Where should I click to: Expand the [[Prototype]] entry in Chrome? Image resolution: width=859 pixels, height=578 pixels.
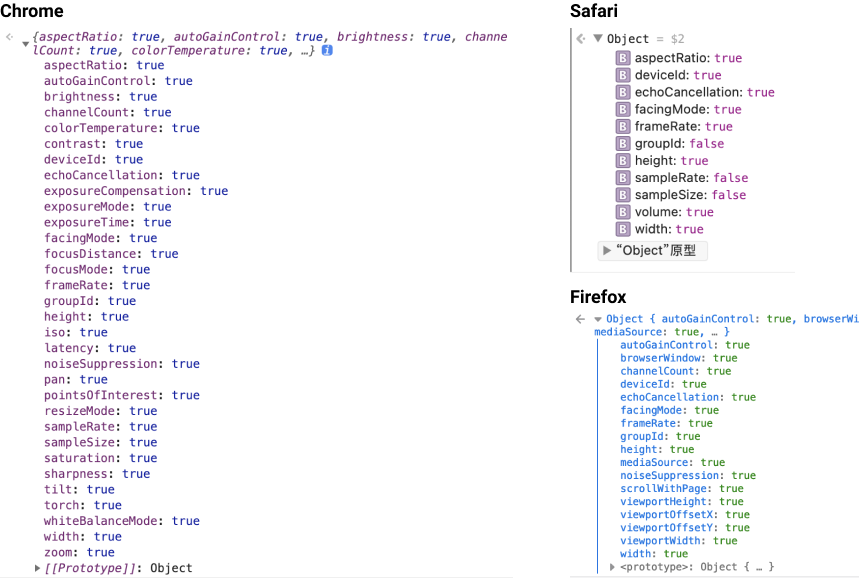click(37, 568)
